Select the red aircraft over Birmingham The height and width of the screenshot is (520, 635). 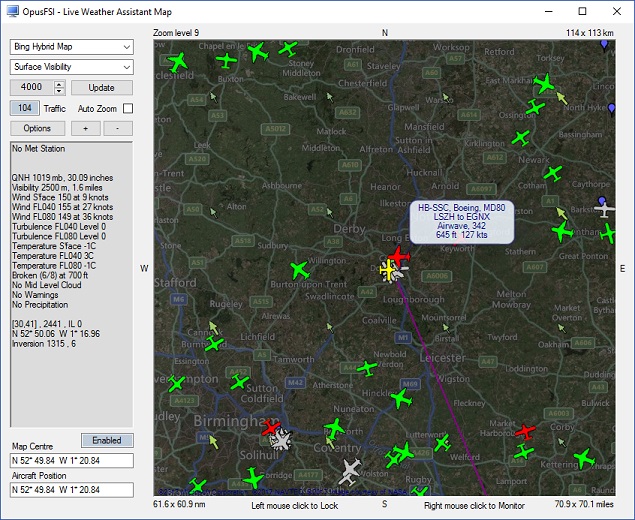click(270, 427)
